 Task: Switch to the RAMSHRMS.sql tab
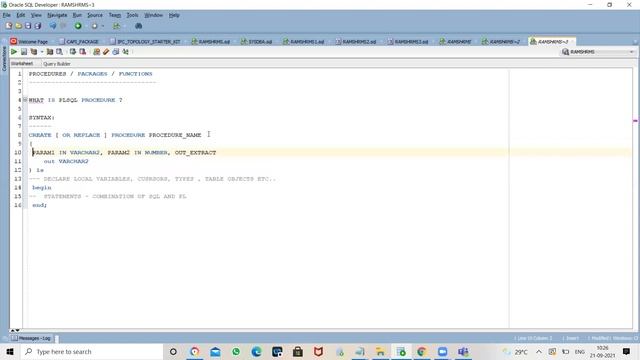click(x=211, y=42)
